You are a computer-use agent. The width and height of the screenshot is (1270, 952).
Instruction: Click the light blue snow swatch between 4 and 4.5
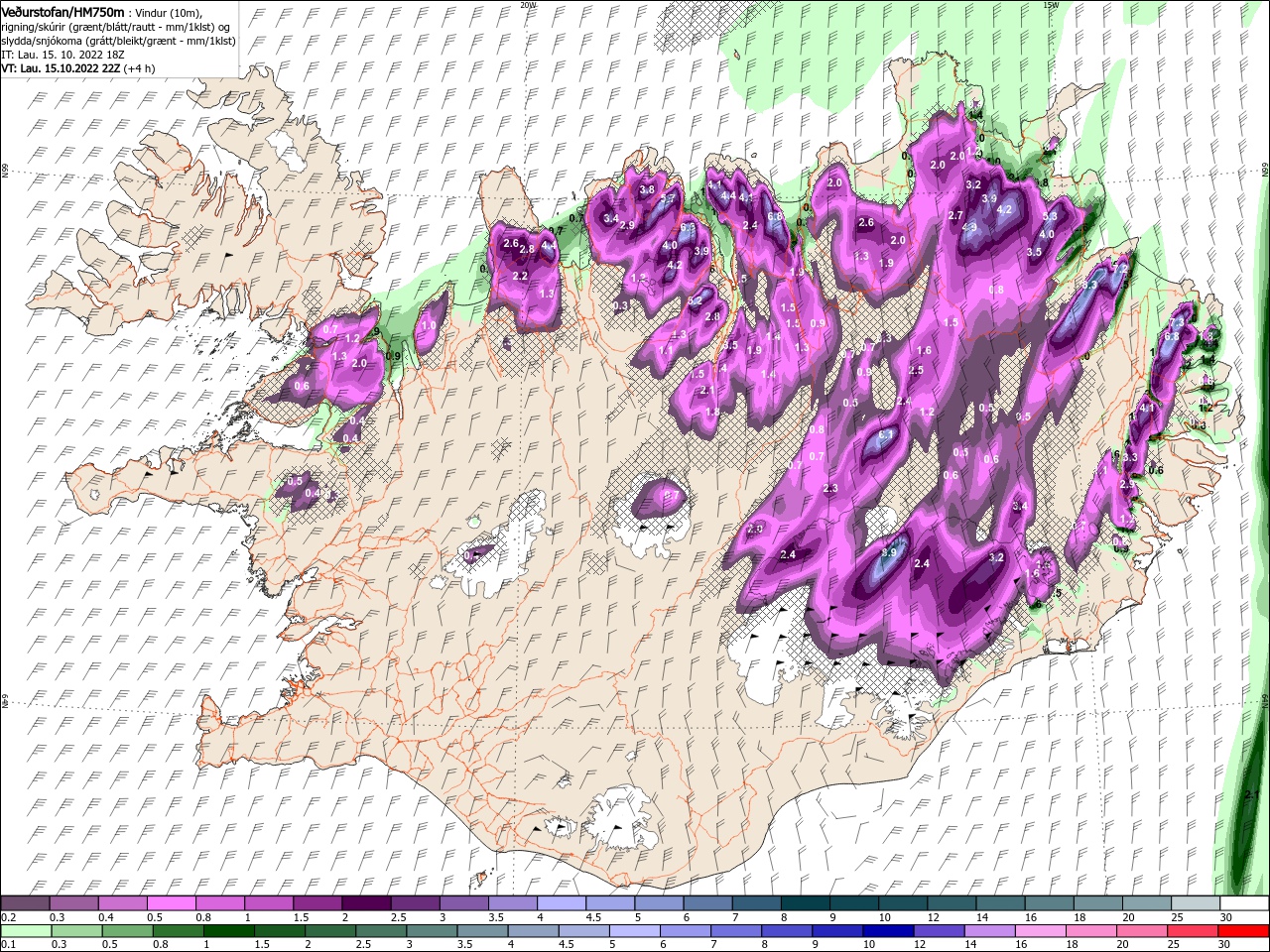pos(561,903)
